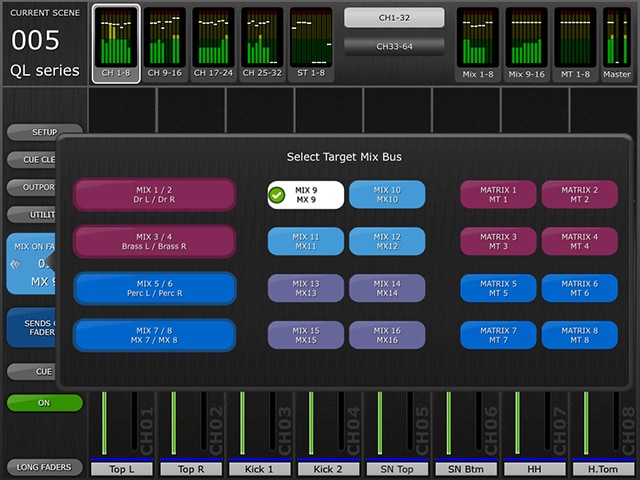This screenshot has width=640, height=480.
Task: Select the MIX 10 target bus
Action: pyautogui.click(x=387, y=194)
